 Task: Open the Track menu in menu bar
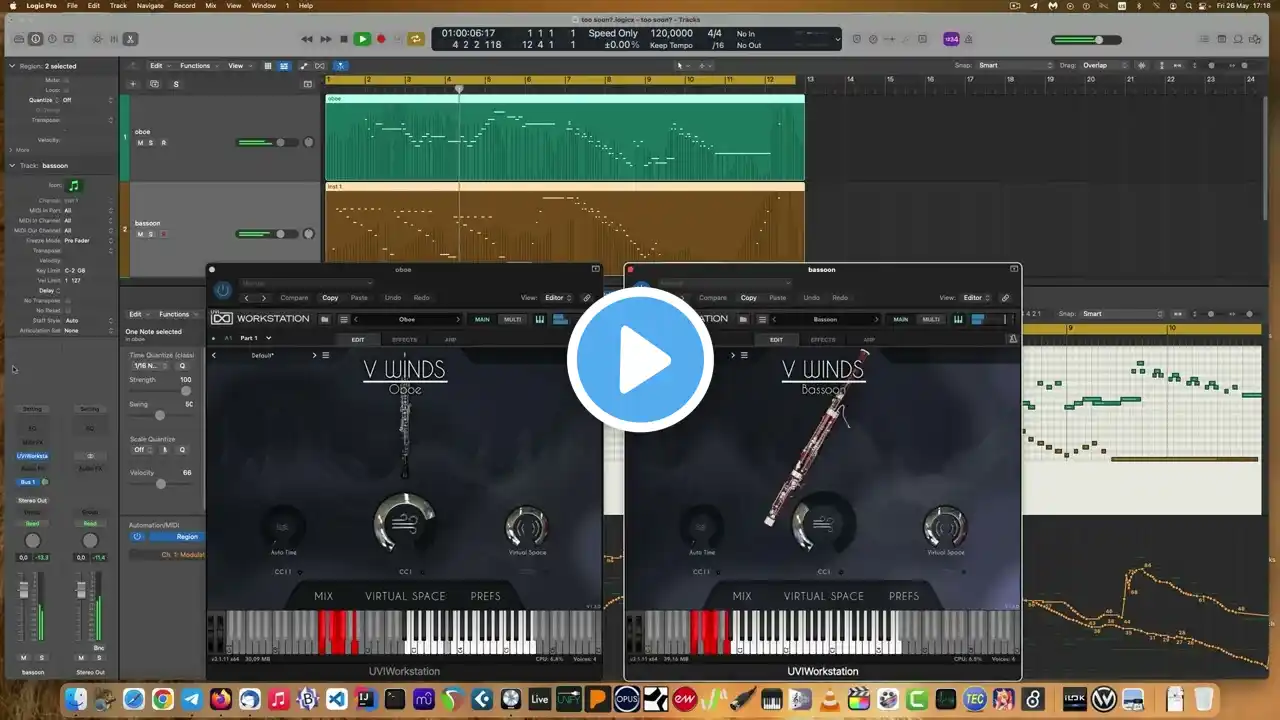(119, 5)
